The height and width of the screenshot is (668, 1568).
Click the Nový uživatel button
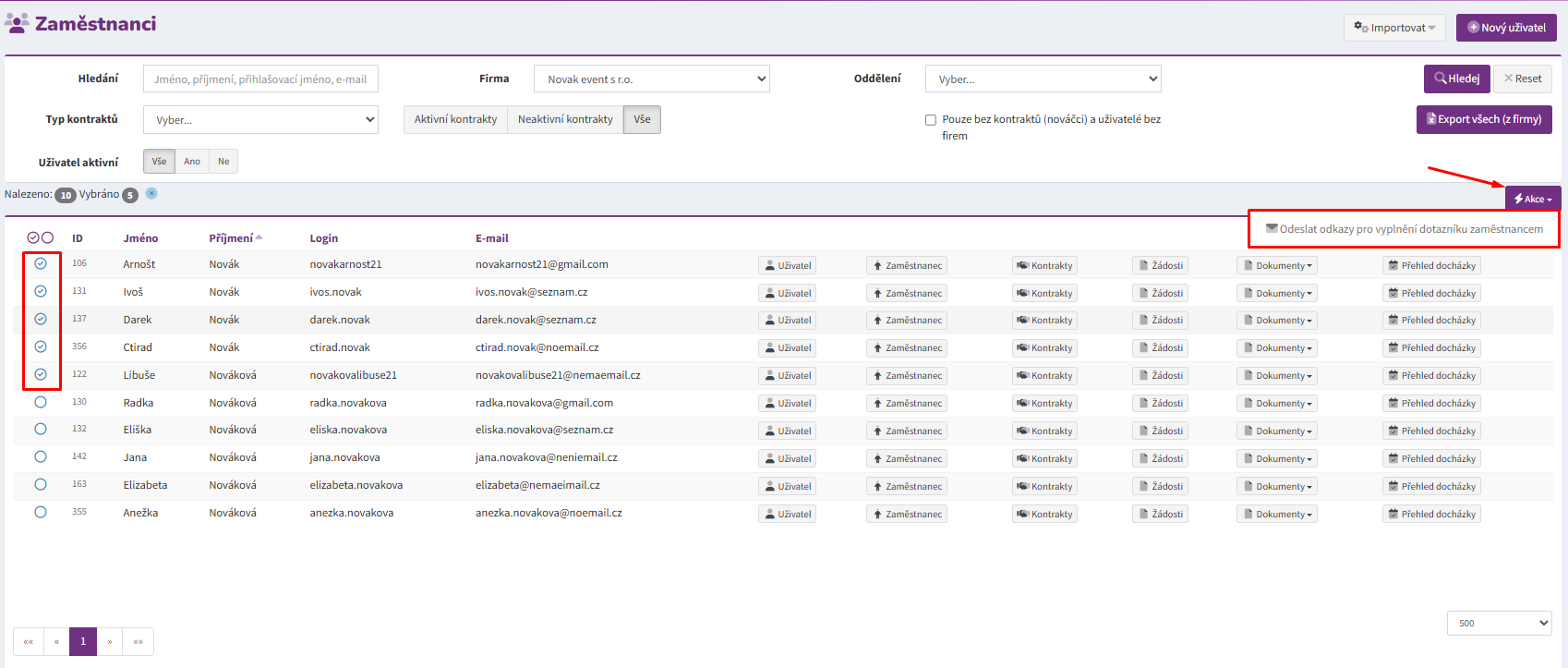pos(1505,28)
